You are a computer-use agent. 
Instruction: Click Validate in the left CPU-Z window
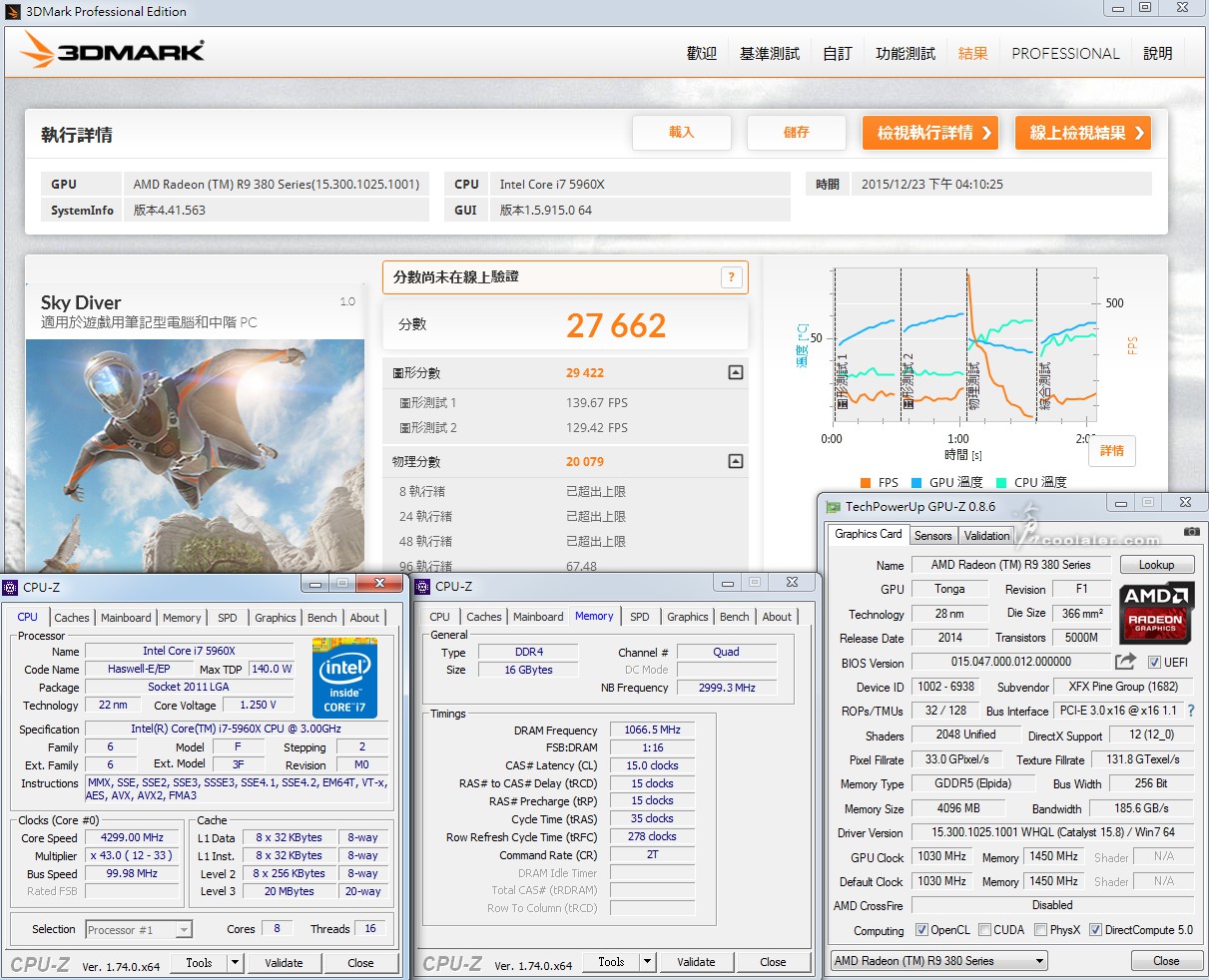coord(284,963)
